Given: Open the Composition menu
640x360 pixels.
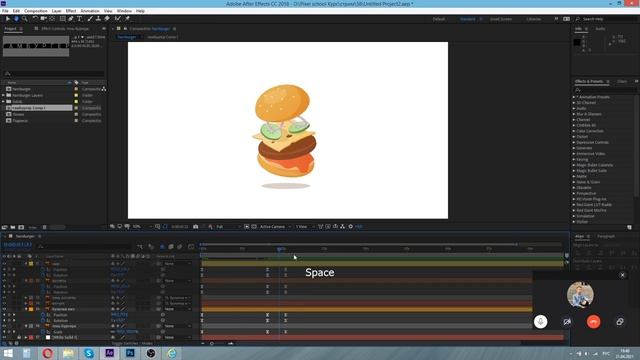Looking at the screenshot, I should click(36, 11).
